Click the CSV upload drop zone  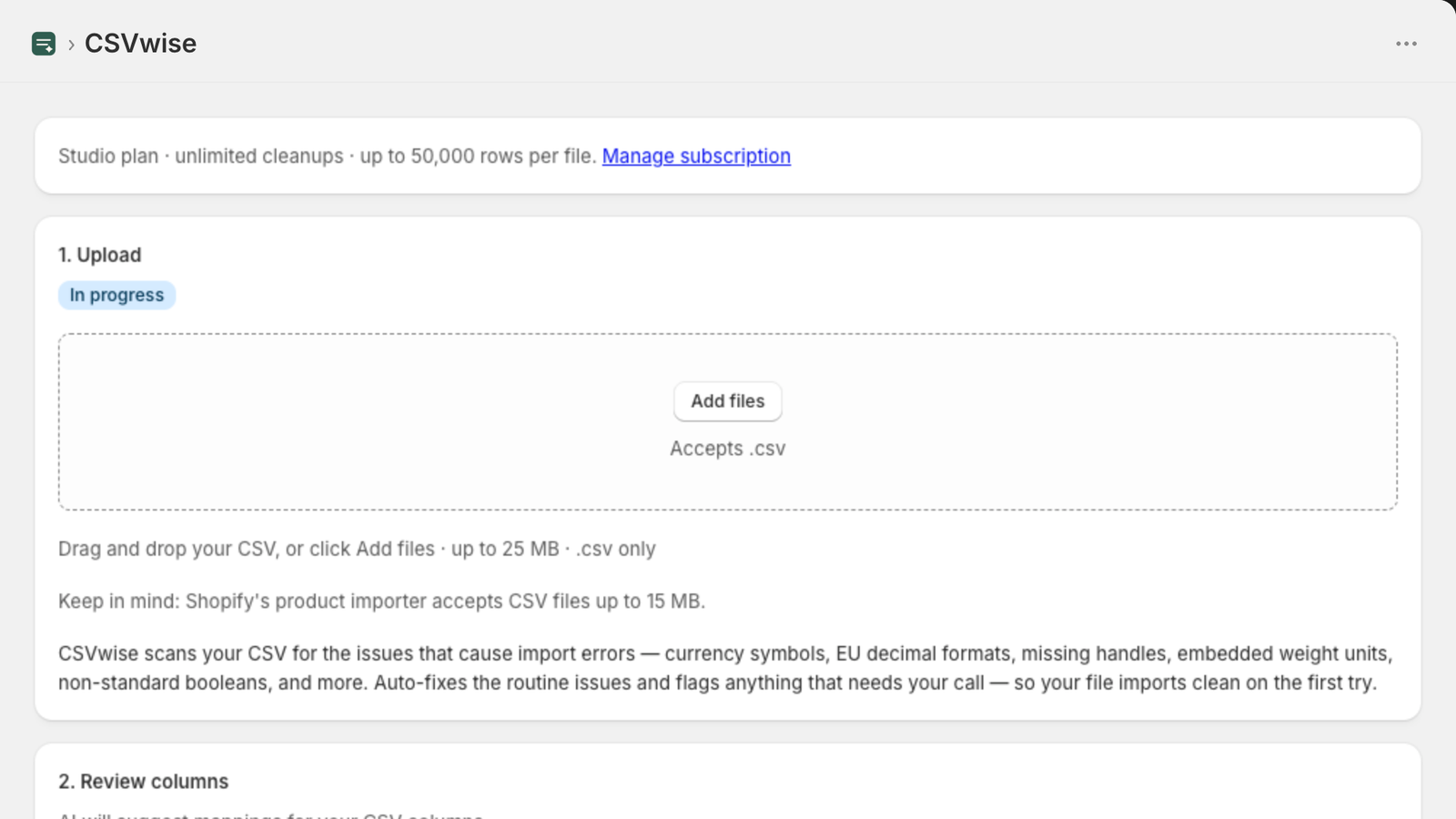pyautogui.click(x=728, y=421)
